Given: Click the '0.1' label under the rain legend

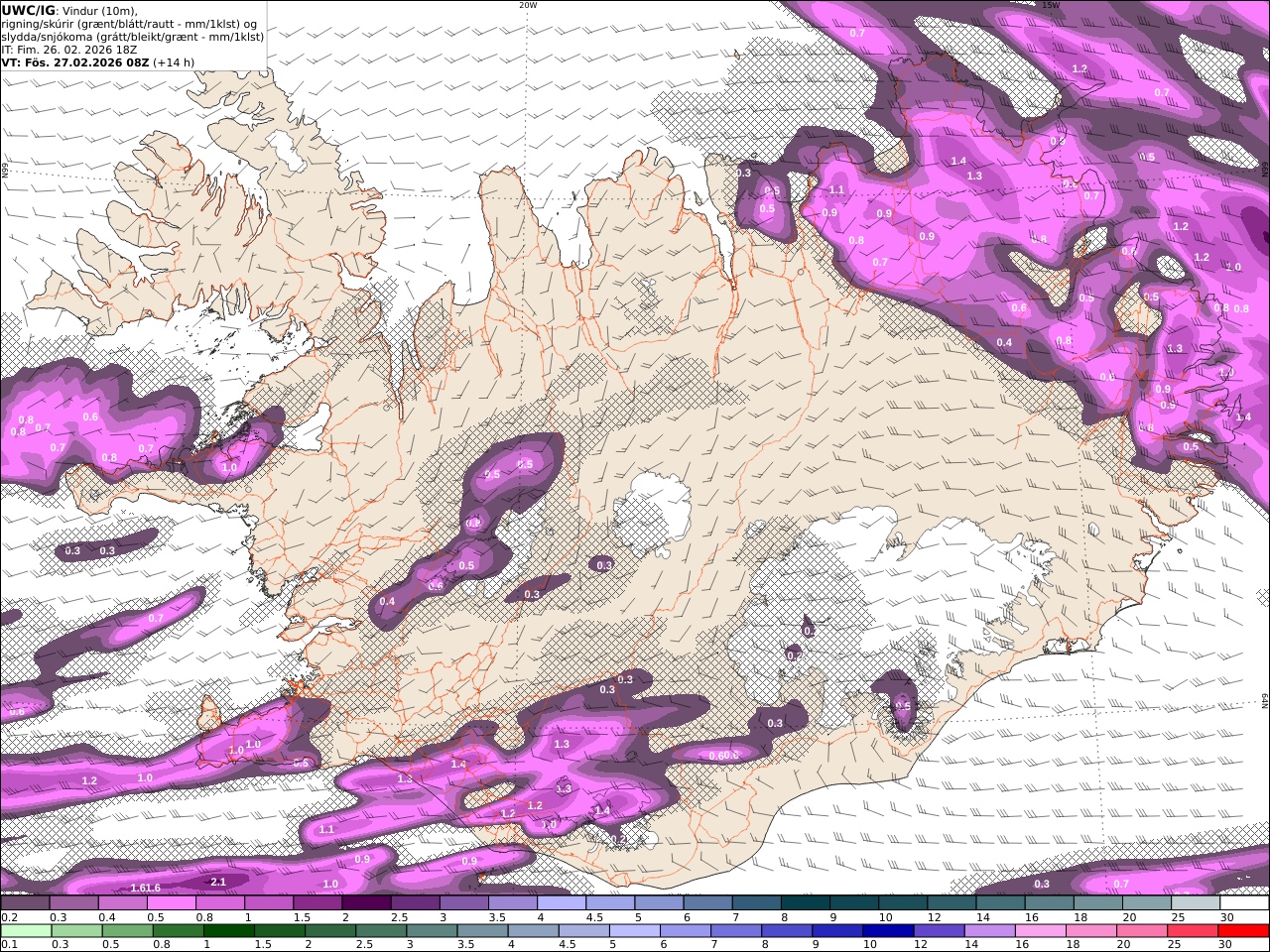Looking at the screenshot, I should [9, 945].
